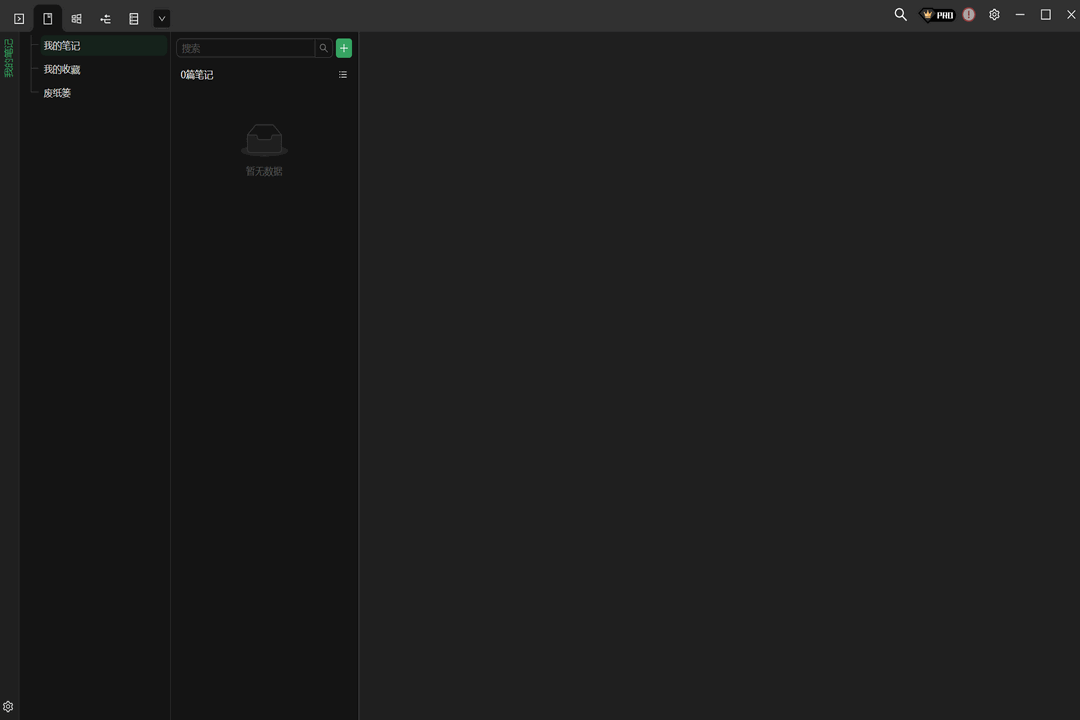1080x720 pixels.
Task: Select the notes document tab icon
Action: coord(47,18)
